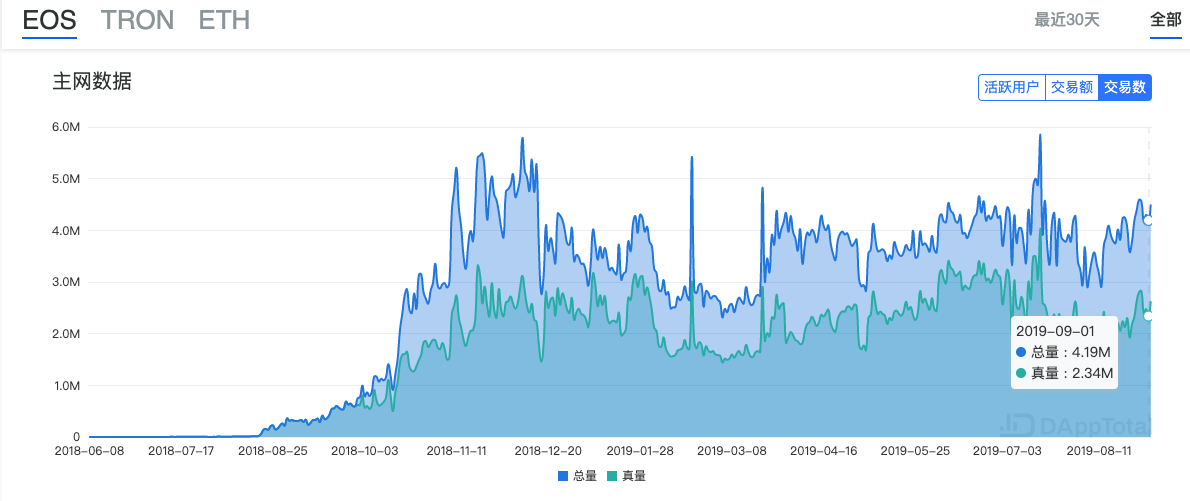Click the 4.0M y-axis label
1190x501 pixels.
[x=66, y=230]
